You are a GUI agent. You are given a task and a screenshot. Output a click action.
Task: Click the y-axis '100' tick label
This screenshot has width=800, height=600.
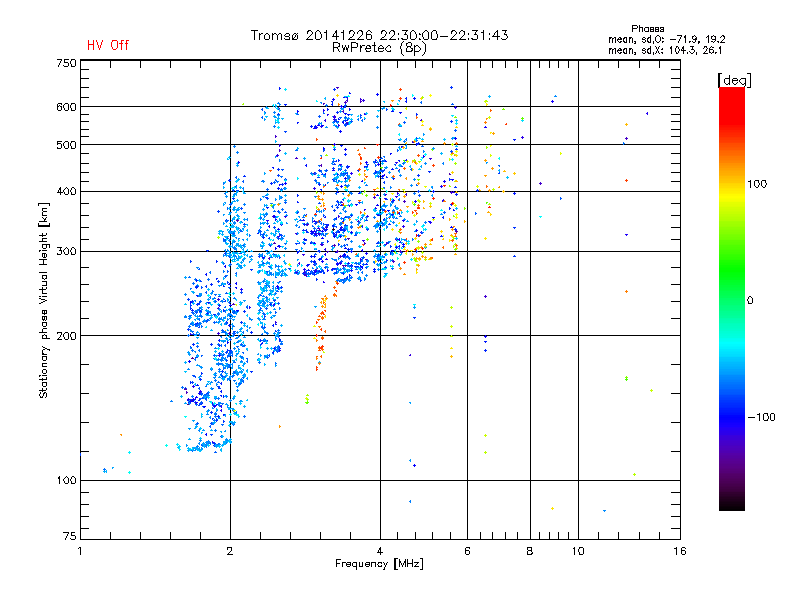click(x=67, y=481)
